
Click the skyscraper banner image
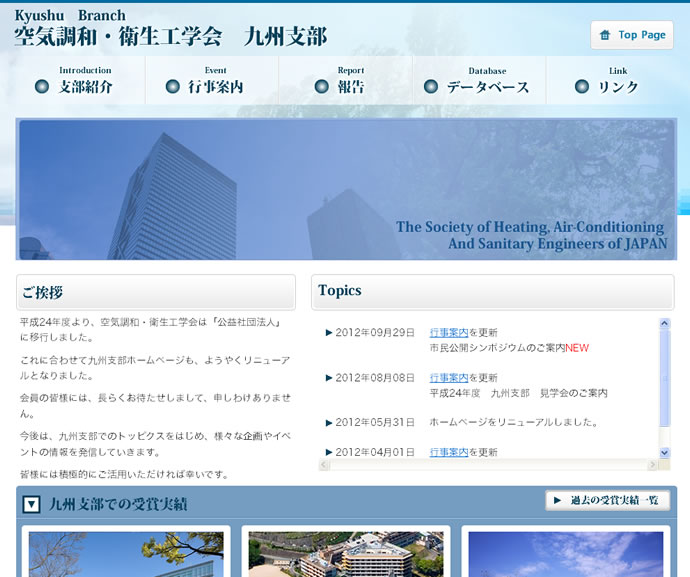click(346, 189)
